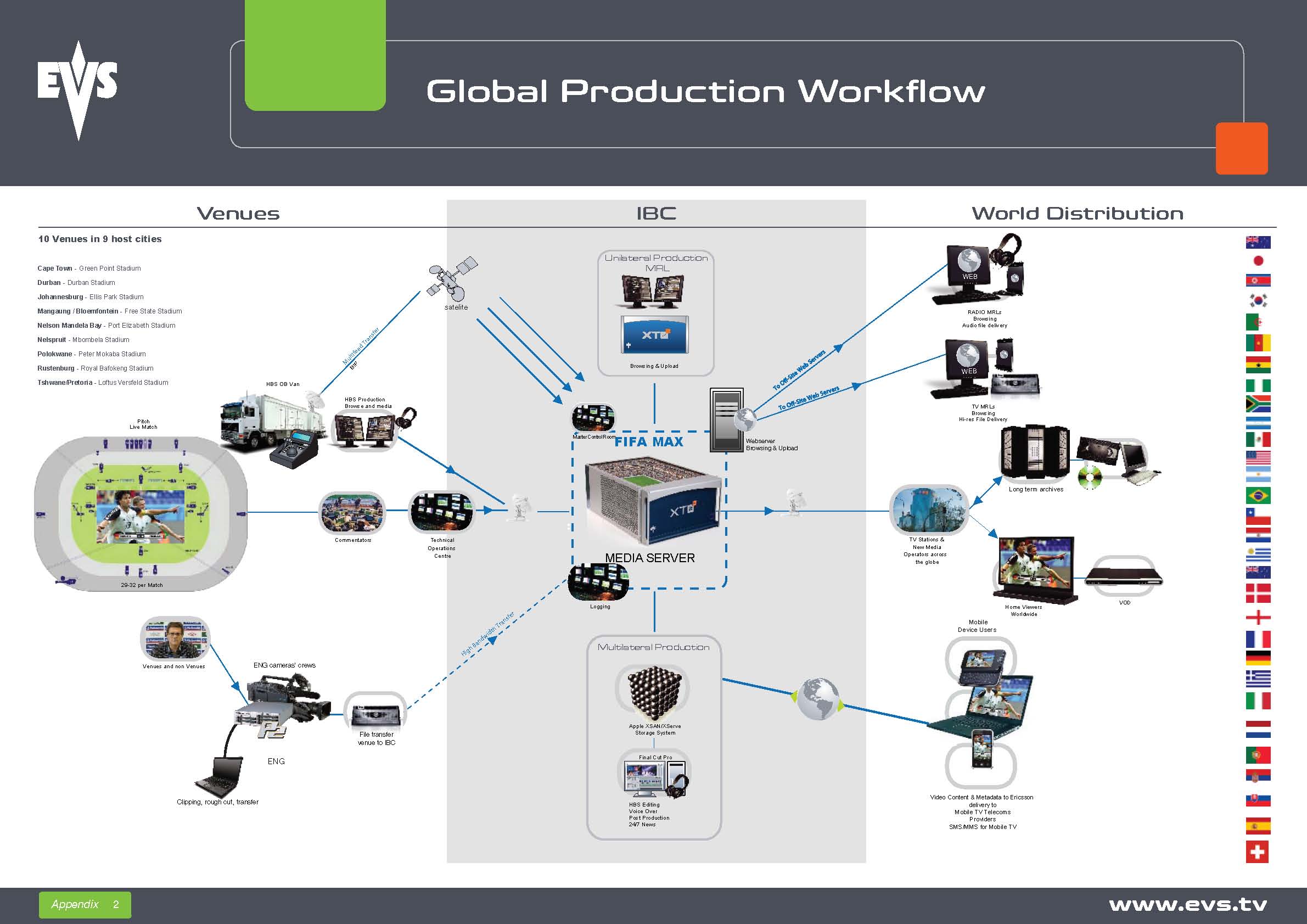Click the Unilateral Production MRL dual monitors
1307x924 pixels.
tap(652, 292)
